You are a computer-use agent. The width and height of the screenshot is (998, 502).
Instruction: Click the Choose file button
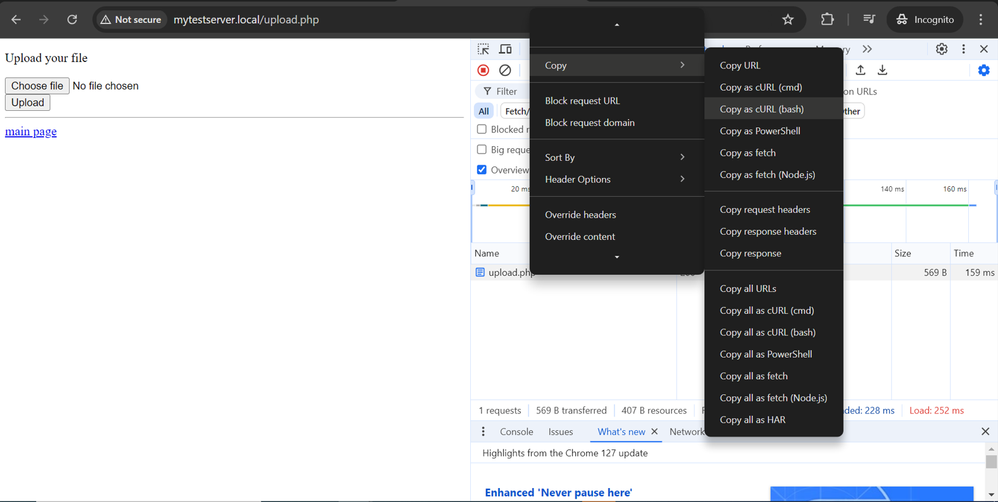pos(37,86)
